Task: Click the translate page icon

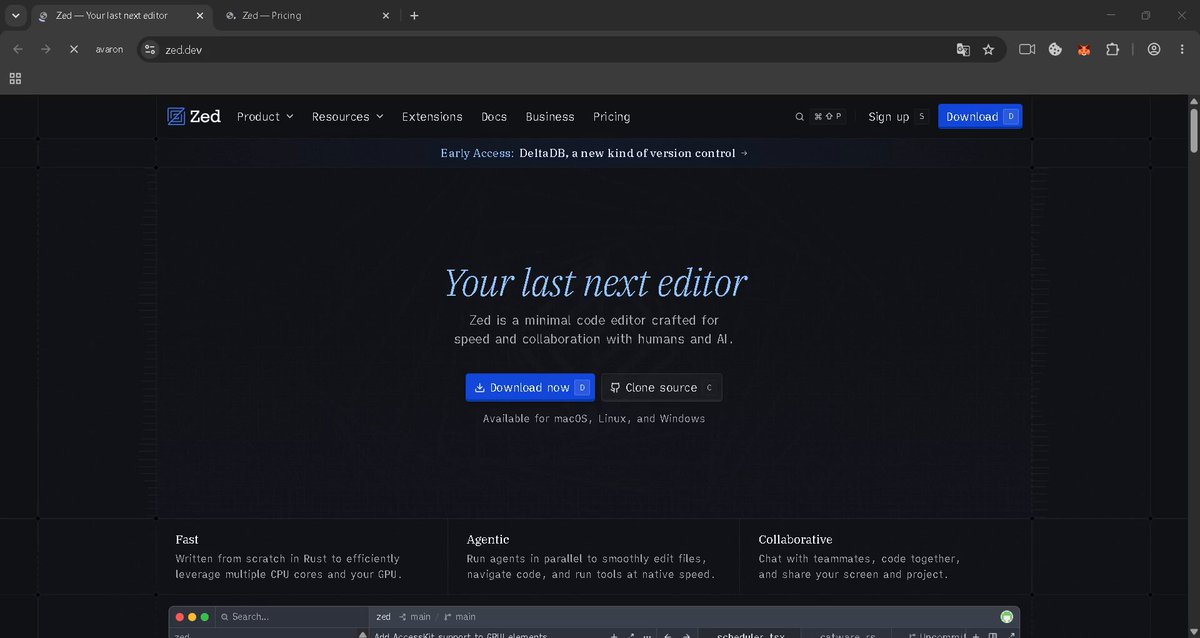Action: (963, 49)
